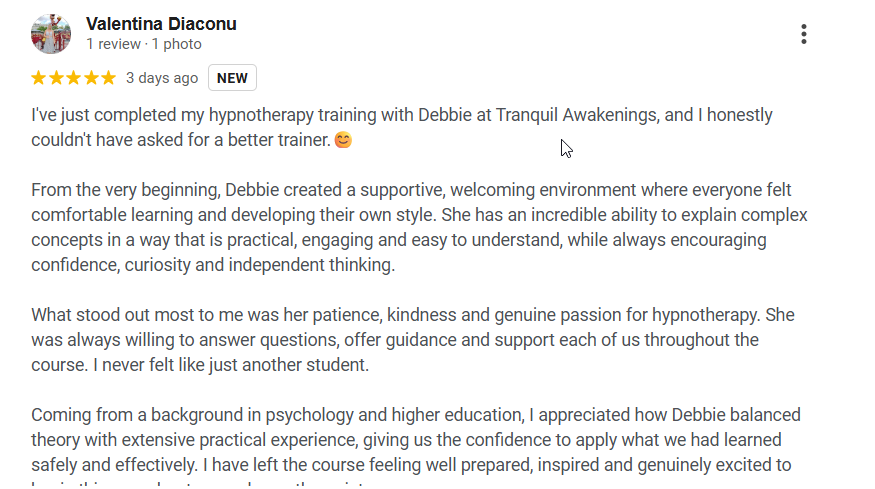Click Valentina Diaconu's round profile picture
This screenshot has height=489, width=875.
(51, 34)
